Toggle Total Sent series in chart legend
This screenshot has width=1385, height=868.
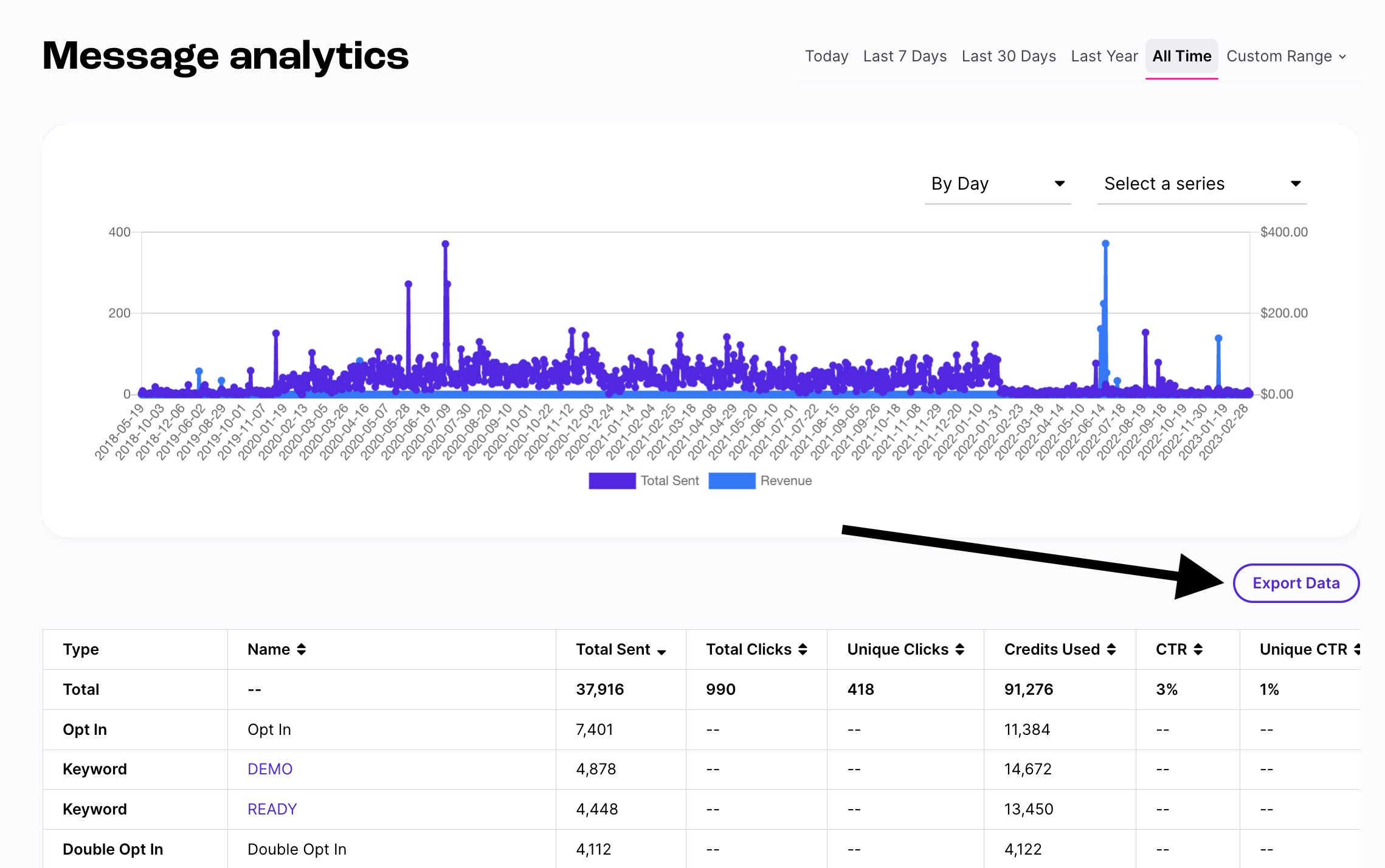tap(644, 481)
